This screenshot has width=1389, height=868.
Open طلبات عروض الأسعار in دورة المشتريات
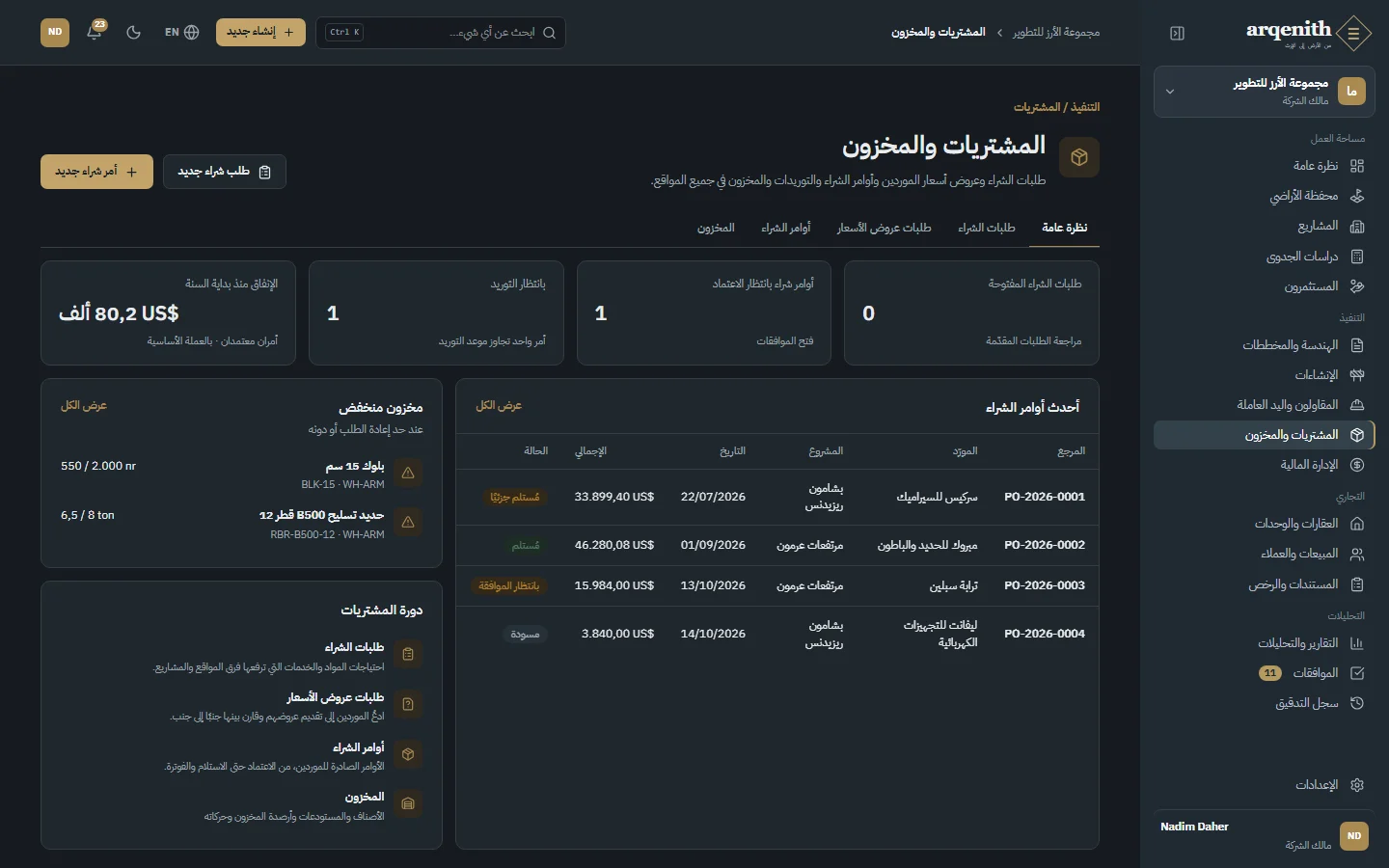coord(239,706)
